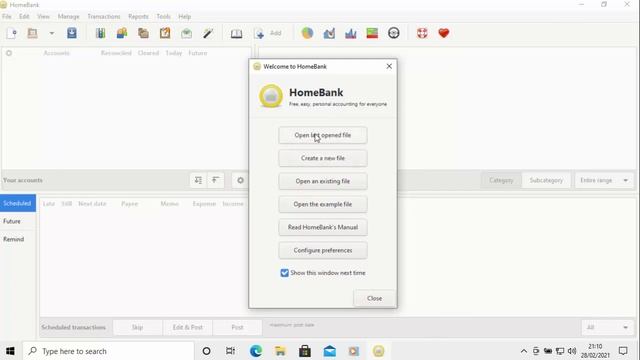Open the Statistics pie chart report
This screenshot has width=640, height=360.
click(x=307, y=33)
